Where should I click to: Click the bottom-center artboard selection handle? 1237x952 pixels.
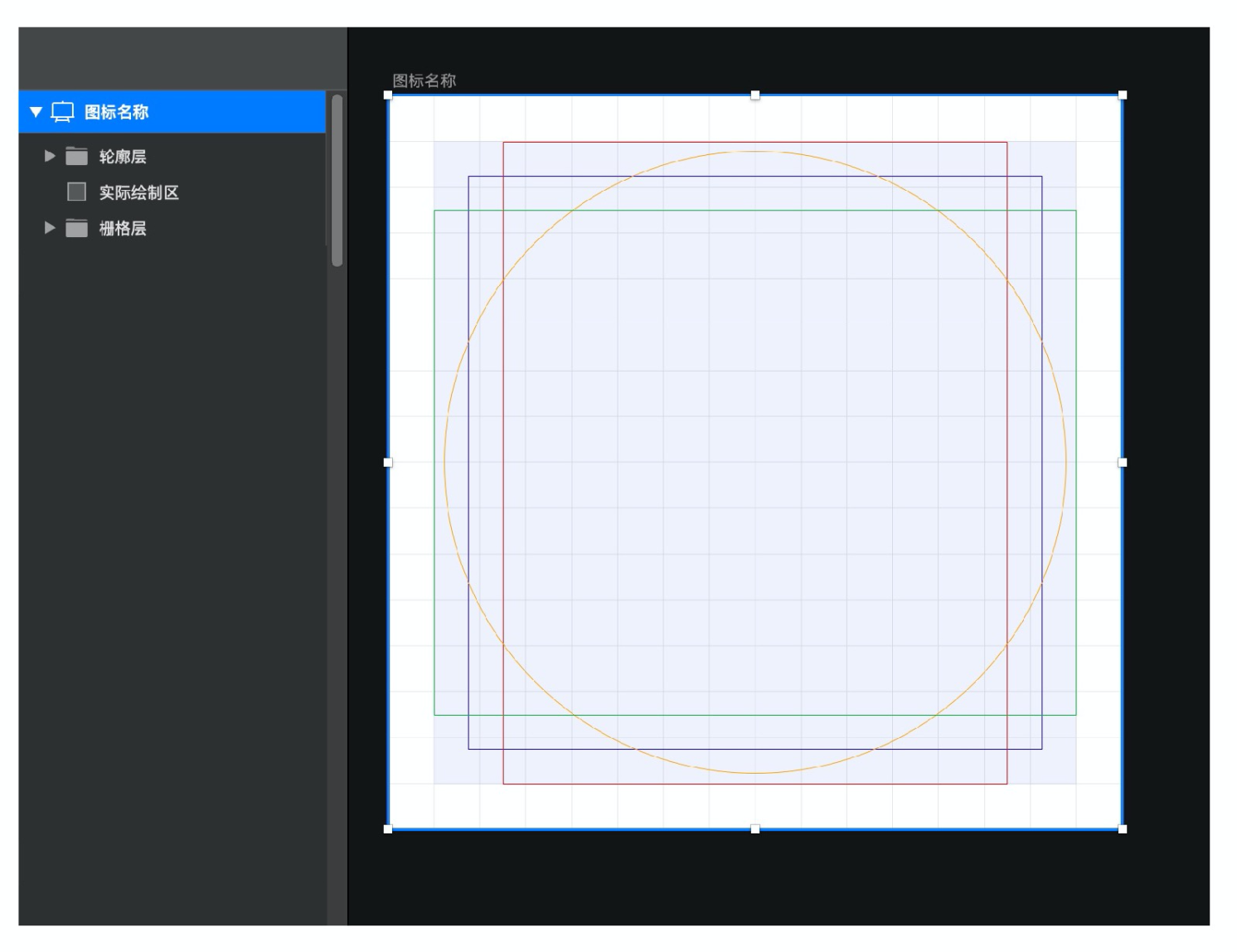(755, 829)
